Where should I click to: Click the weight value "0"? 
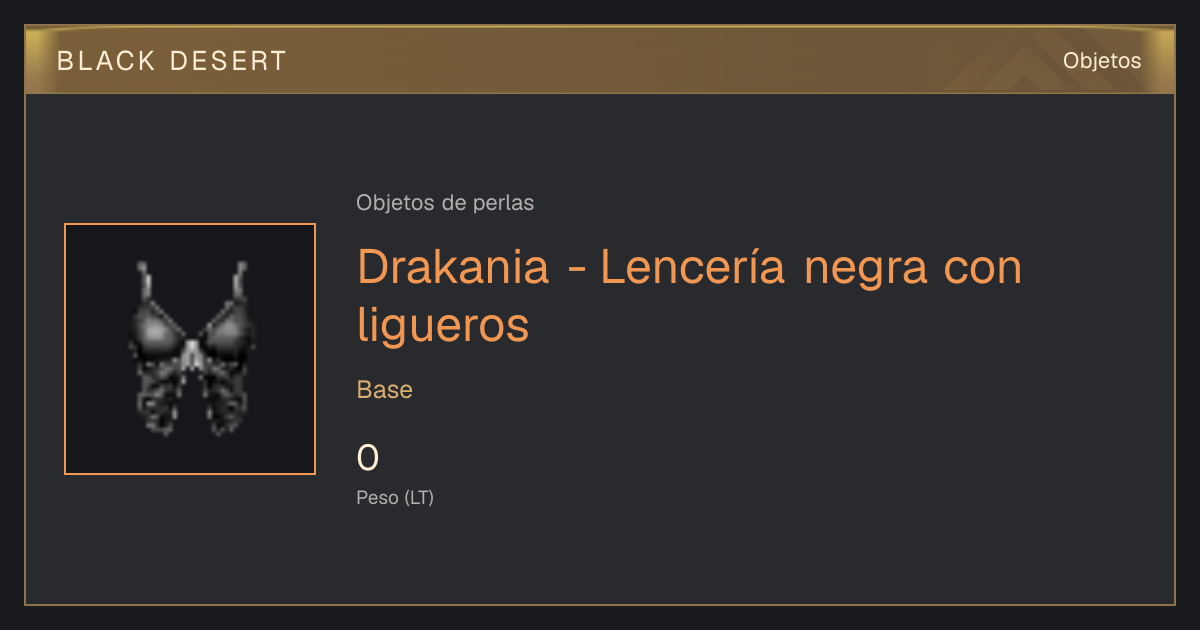point(368,458)
